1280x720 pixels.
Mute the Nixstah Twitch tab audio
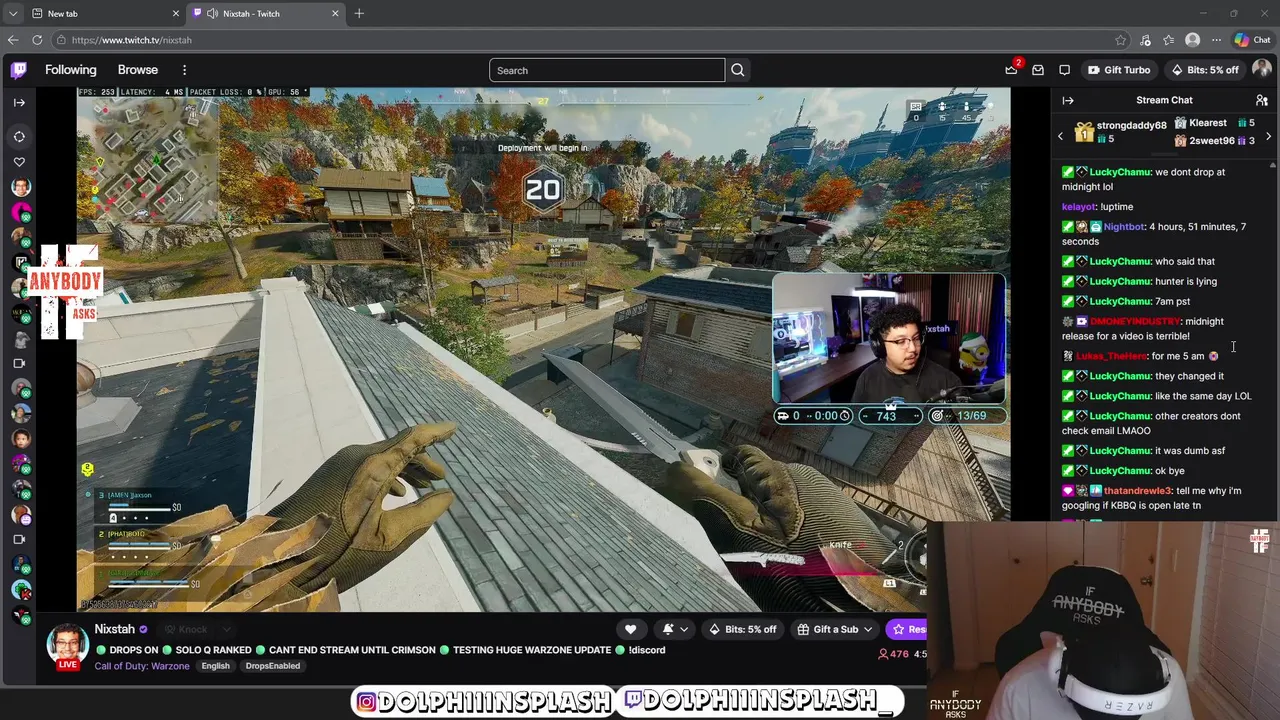click(212, 13)
